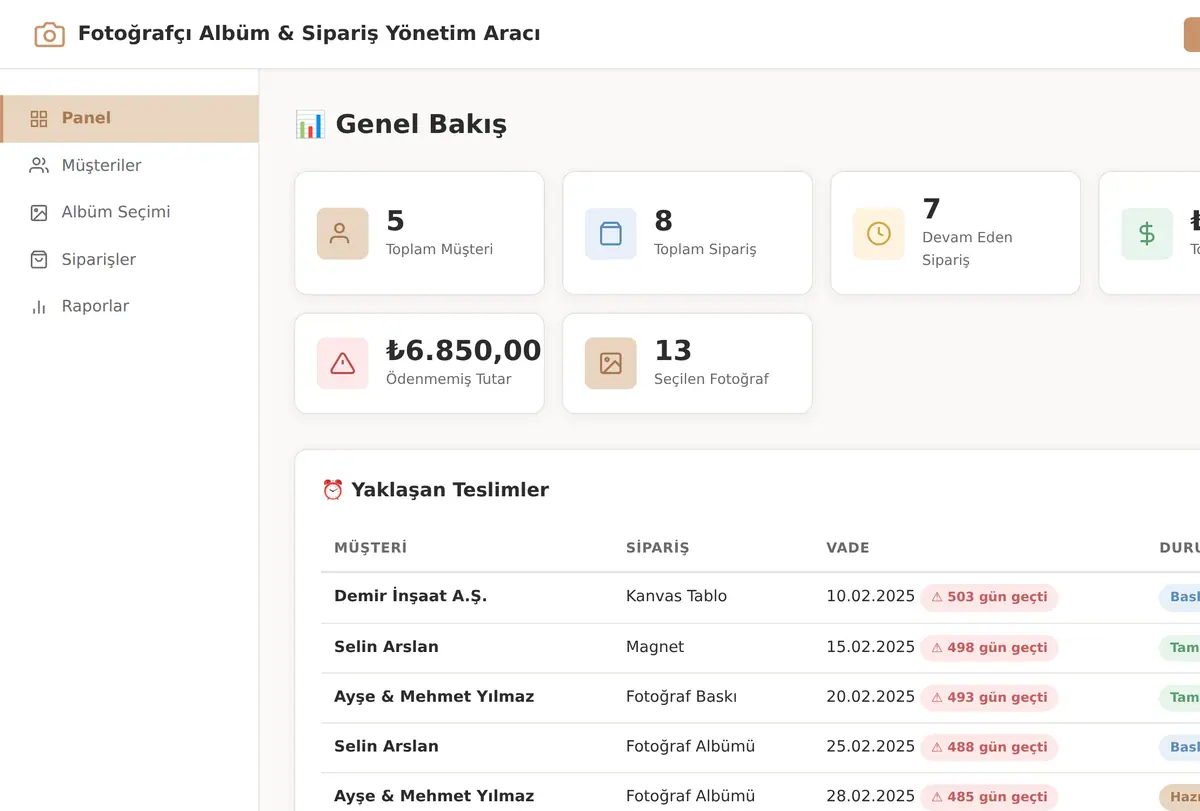Screen dimensions: 1200x811
Task: Click the Magnet order cell
Action: pyautogui.click(x=655, y=647)
